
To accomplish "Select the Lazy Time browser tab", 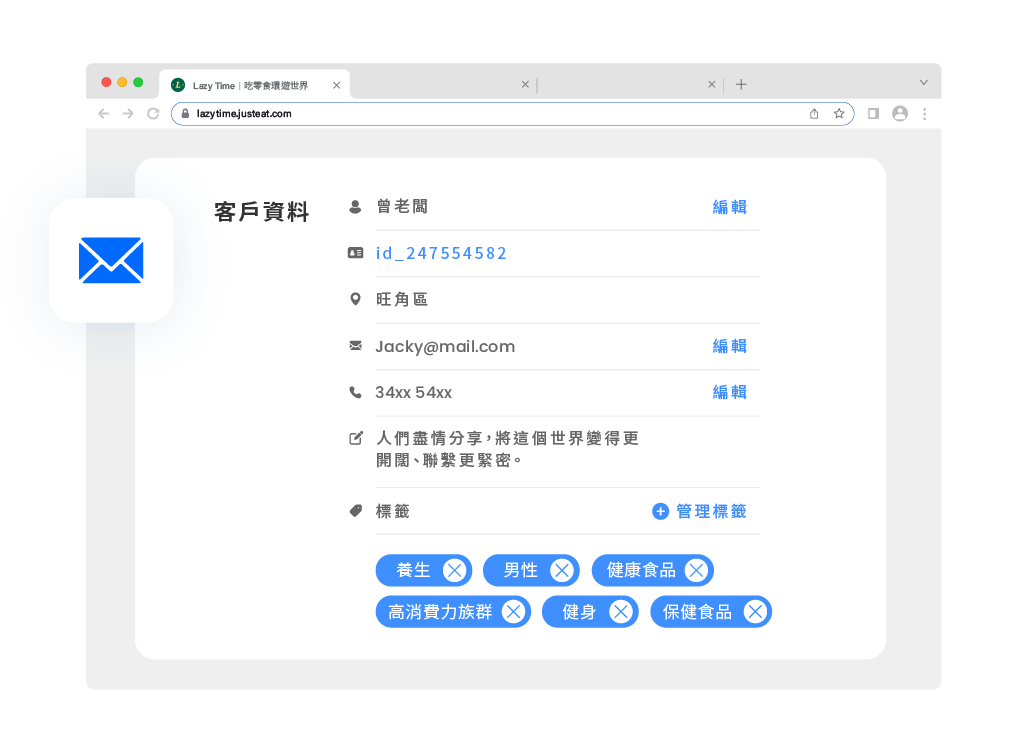I will coord(254,85).
